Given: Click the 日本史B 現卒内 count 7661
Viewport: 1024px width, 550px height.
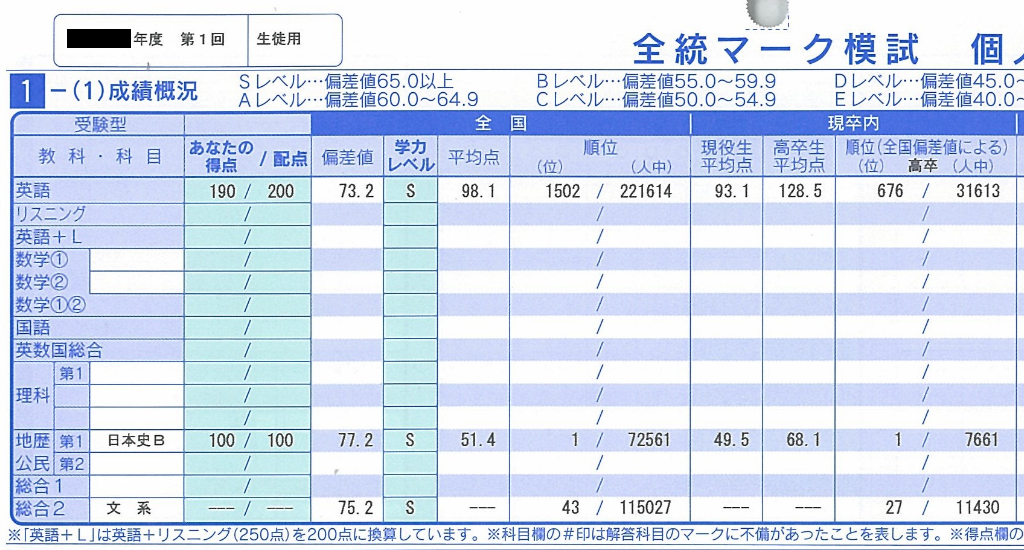Looking at the screenshot, I should 982,440.
